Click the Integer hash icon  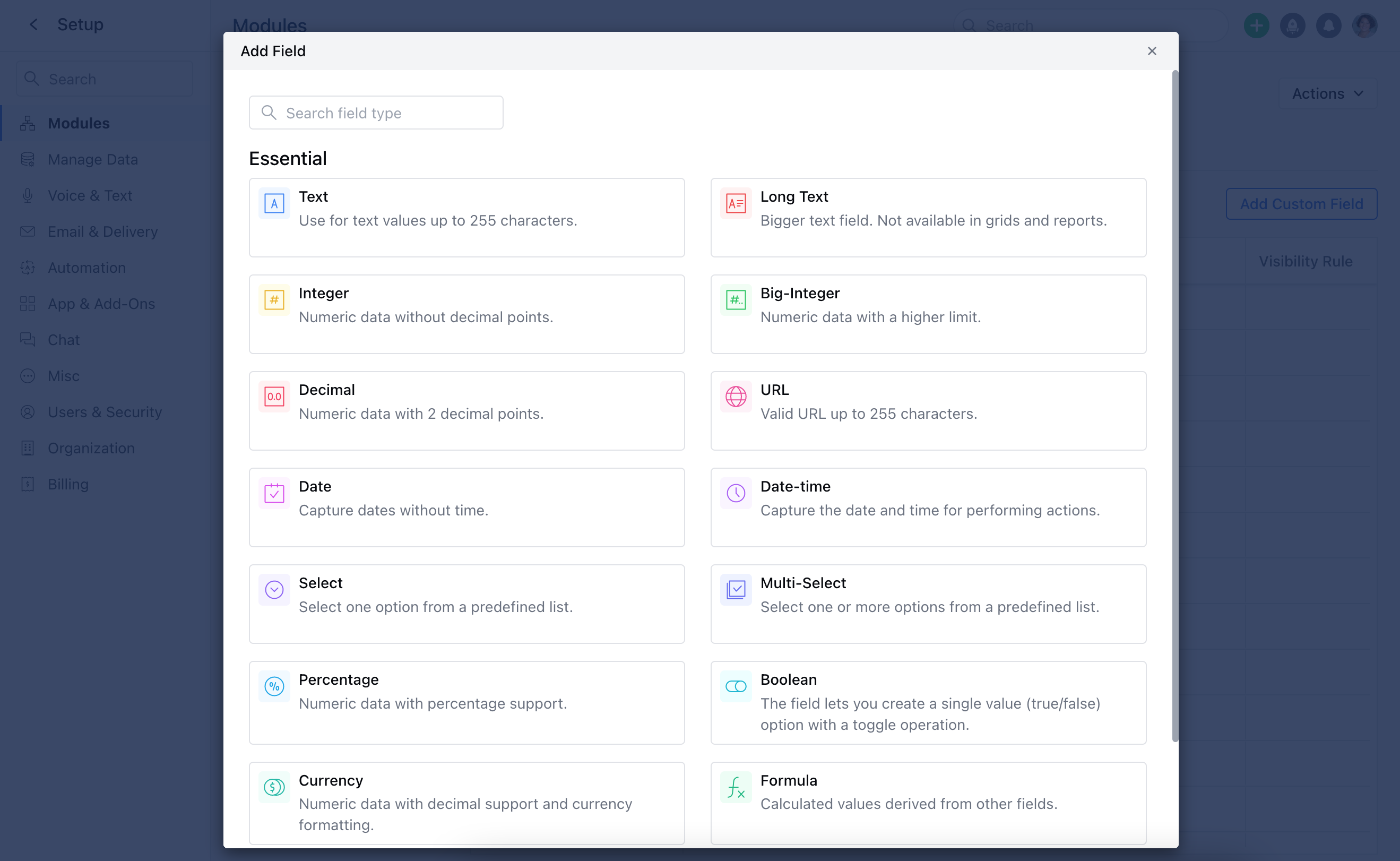tap(274, 300)
